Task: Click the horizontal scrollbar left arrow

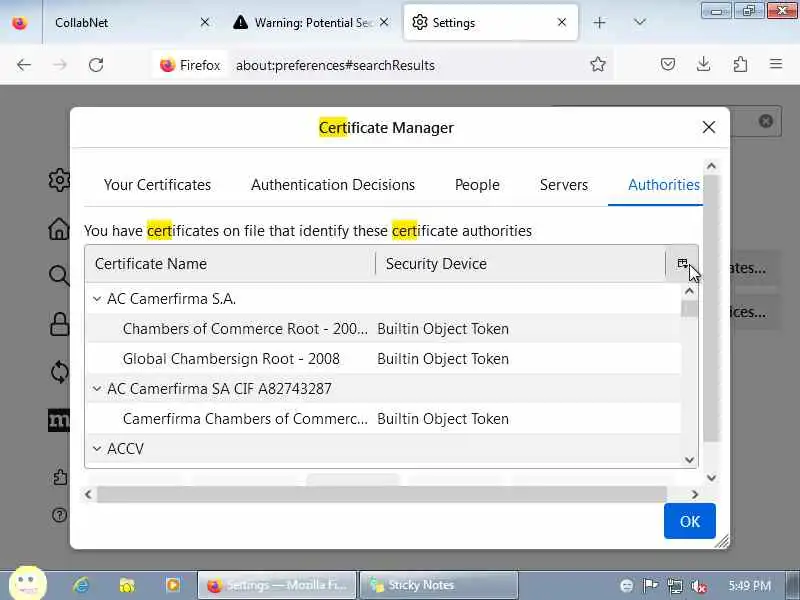Action: tap(89, 494)
